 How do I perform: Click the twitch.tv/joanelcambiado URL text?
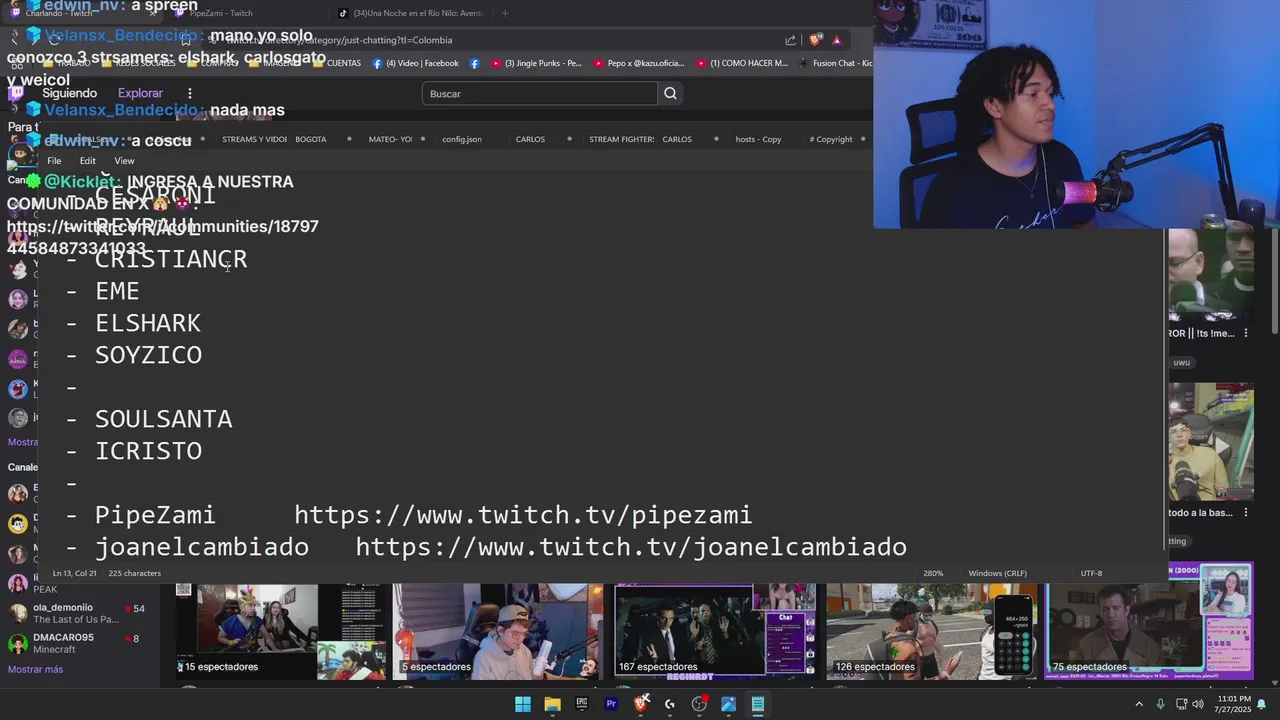pyautogui.click(x=631, y=547)
